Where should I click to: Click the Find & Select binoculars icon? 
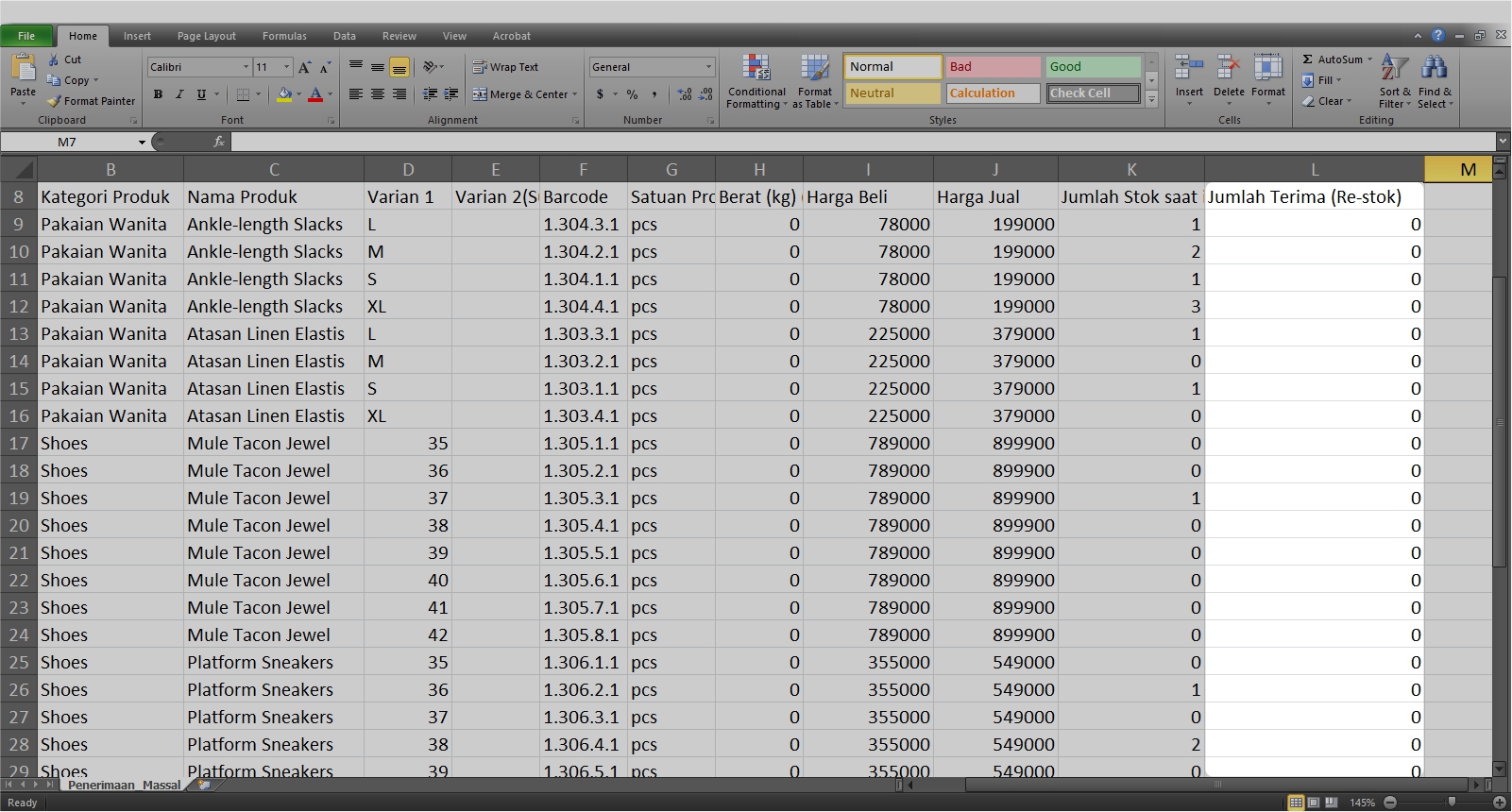pyautogui.click(x=1434, y=80)
